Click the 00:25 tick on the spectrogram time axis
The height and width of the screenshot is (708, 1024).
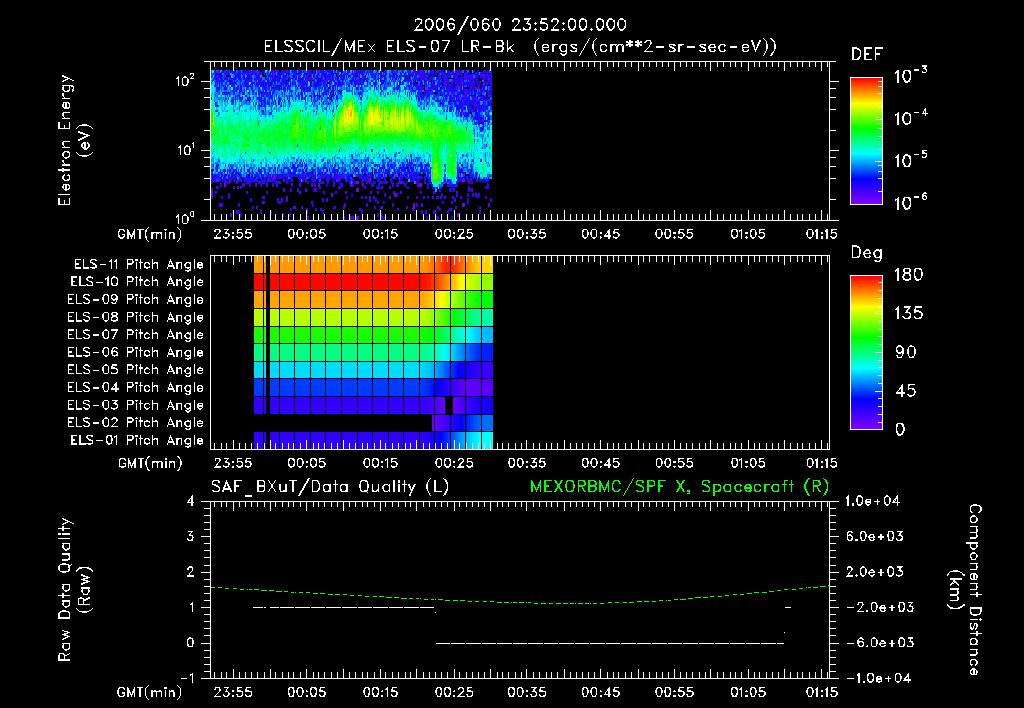coord(454,234)
